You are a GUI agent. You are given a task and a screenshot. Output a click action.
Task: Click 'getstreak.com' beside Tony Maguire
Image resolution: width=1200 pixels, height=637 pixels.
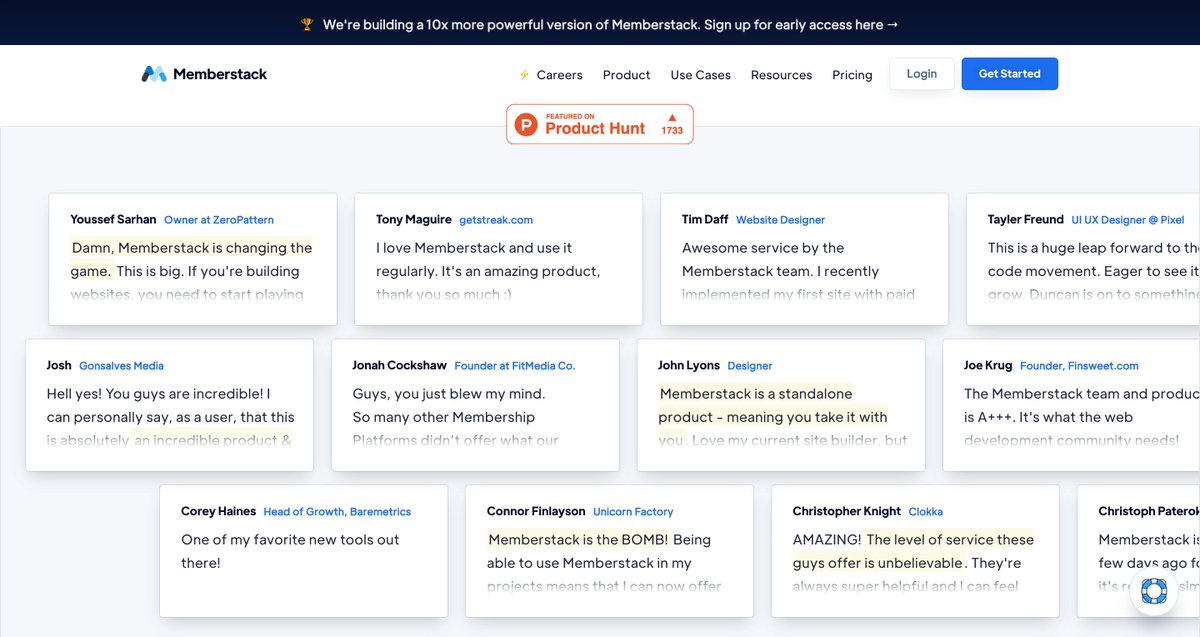496,220
